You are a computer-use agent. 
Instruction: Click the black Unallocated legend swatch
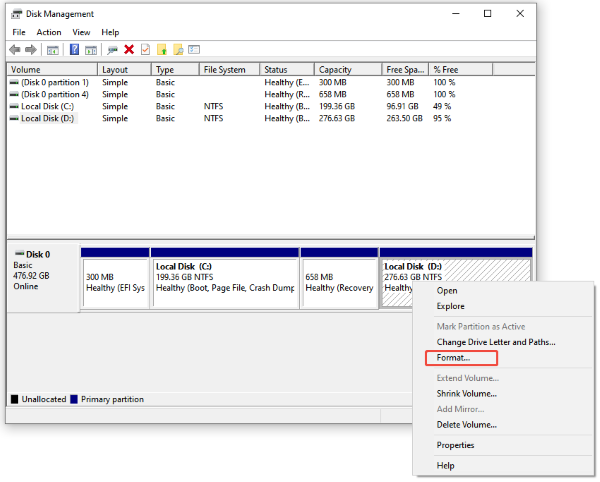[15, 400]
